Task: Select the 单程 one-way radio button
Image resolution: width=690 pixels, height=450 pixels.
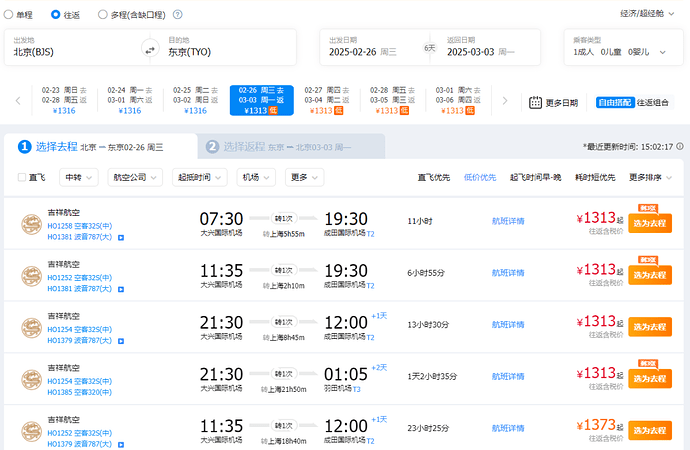Action: pyautogui.click(x=9, y=15)
